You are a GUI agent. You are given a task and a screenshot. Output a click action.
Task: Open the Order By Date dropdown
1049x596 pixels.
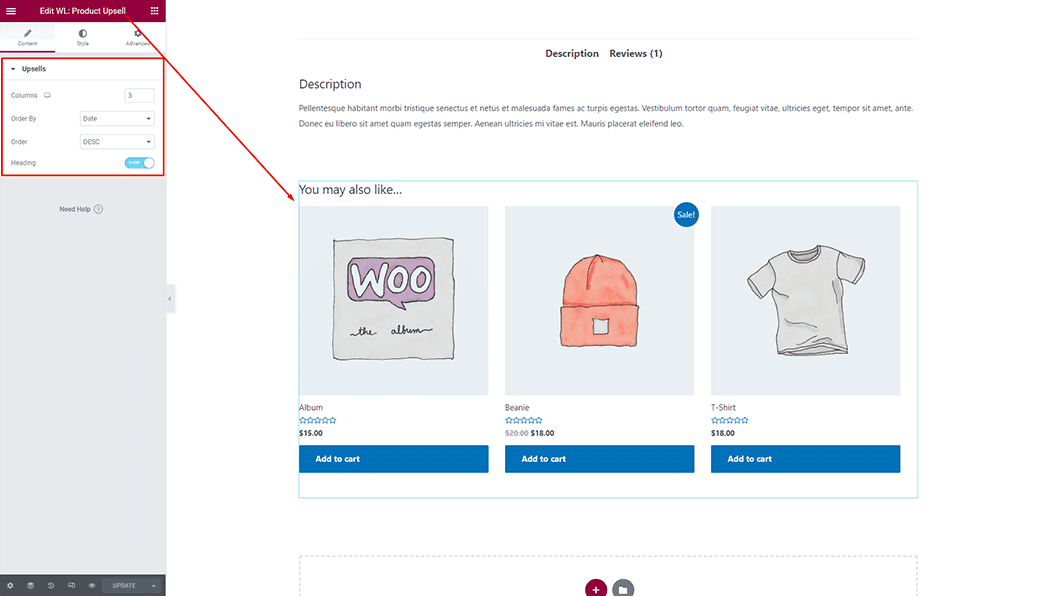point(116,117)
